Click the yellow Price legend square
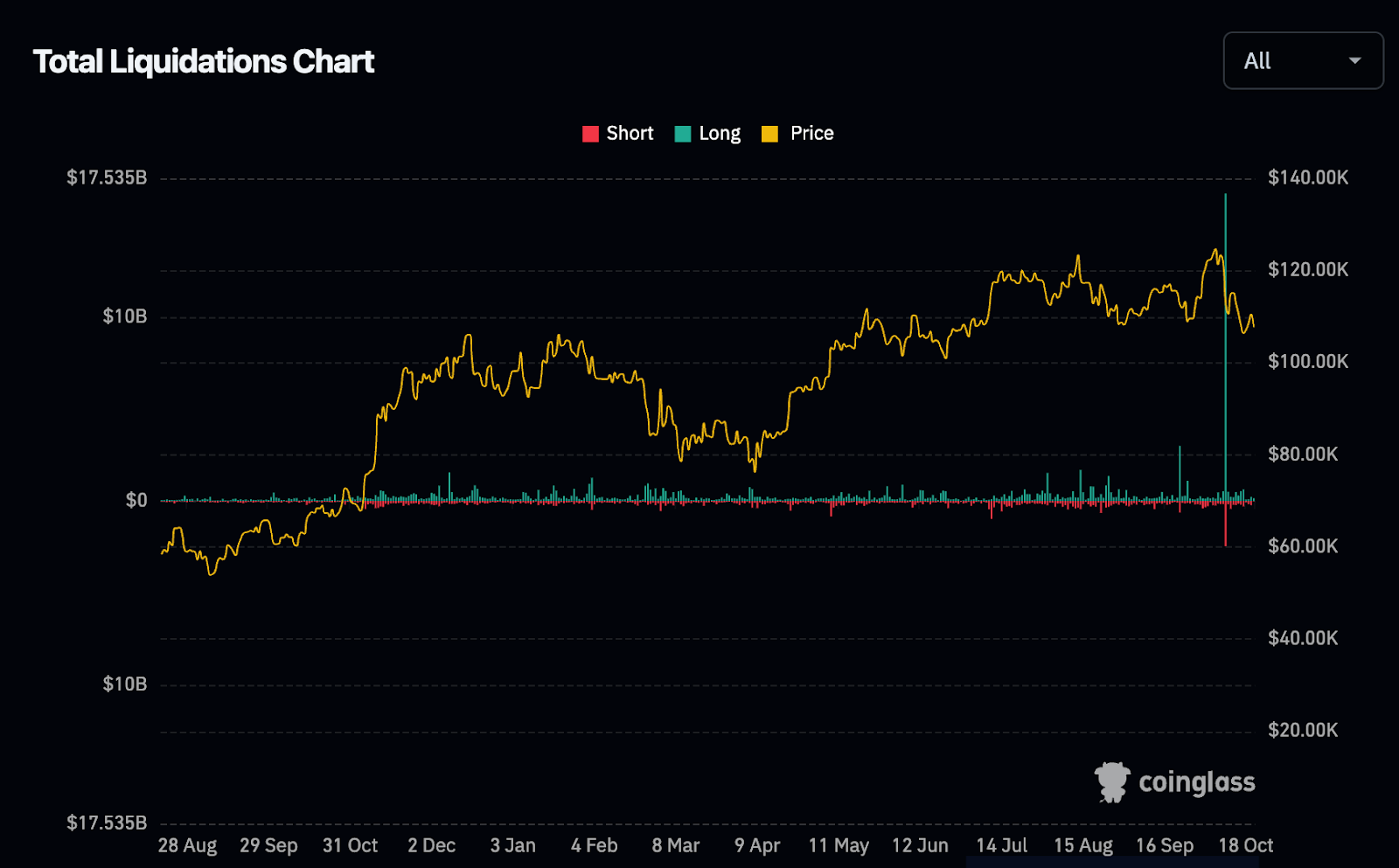The width and height of the screenshot is (1399, 868). (769, 134)
